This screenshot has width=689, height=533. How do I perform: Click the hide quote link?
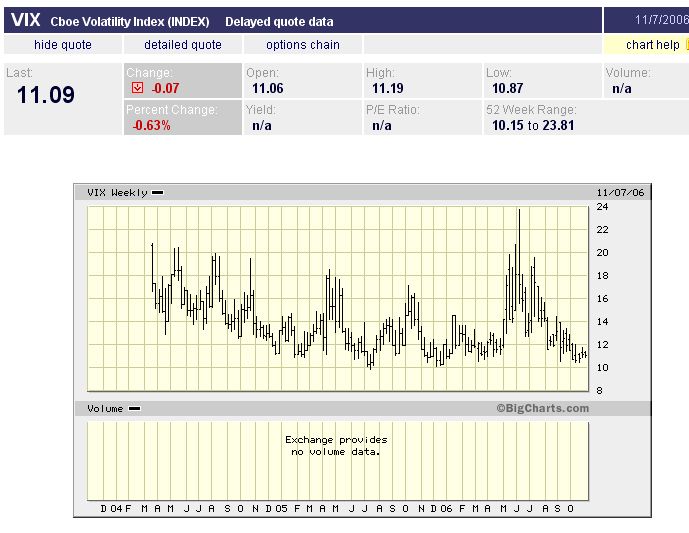tap(63, 45)
